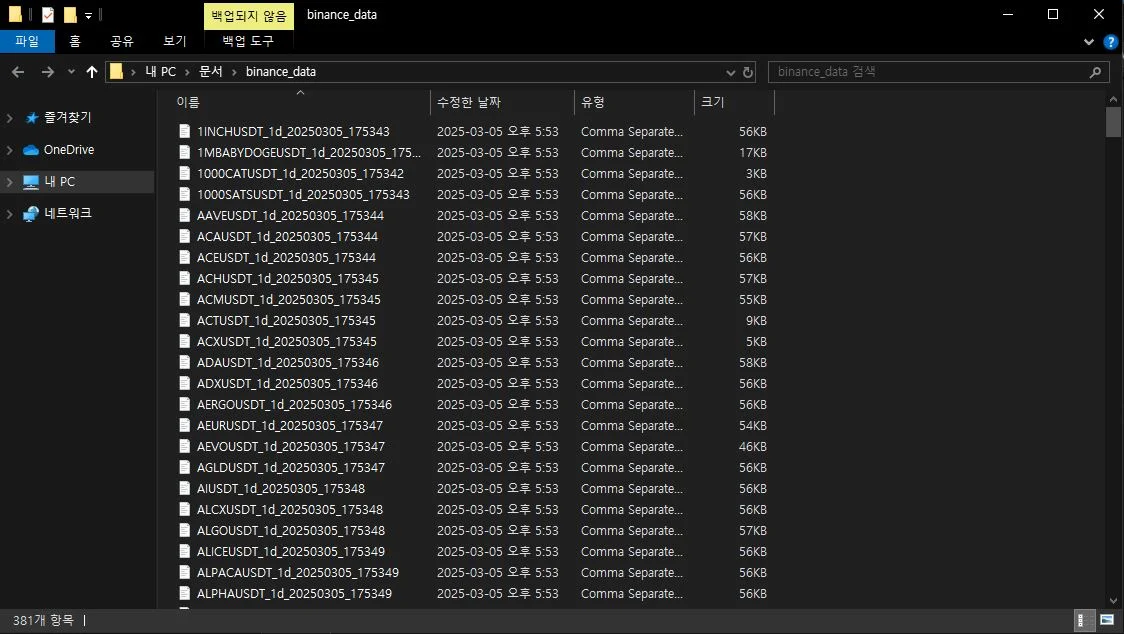Select file AEVOUSDT_1d_20250305_175347

291,446
